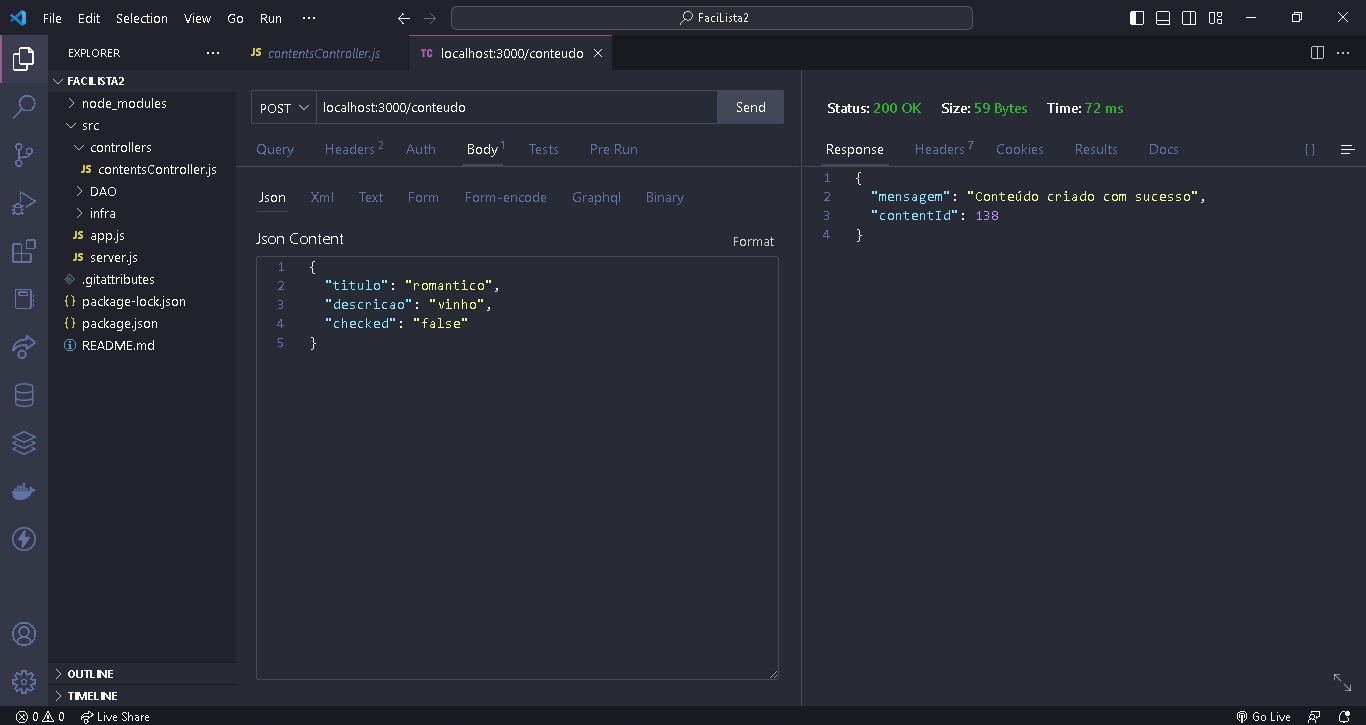Open the Extensions view
Screen dimensions: 1366x725
pyautogui.click(x=24, y=251)
